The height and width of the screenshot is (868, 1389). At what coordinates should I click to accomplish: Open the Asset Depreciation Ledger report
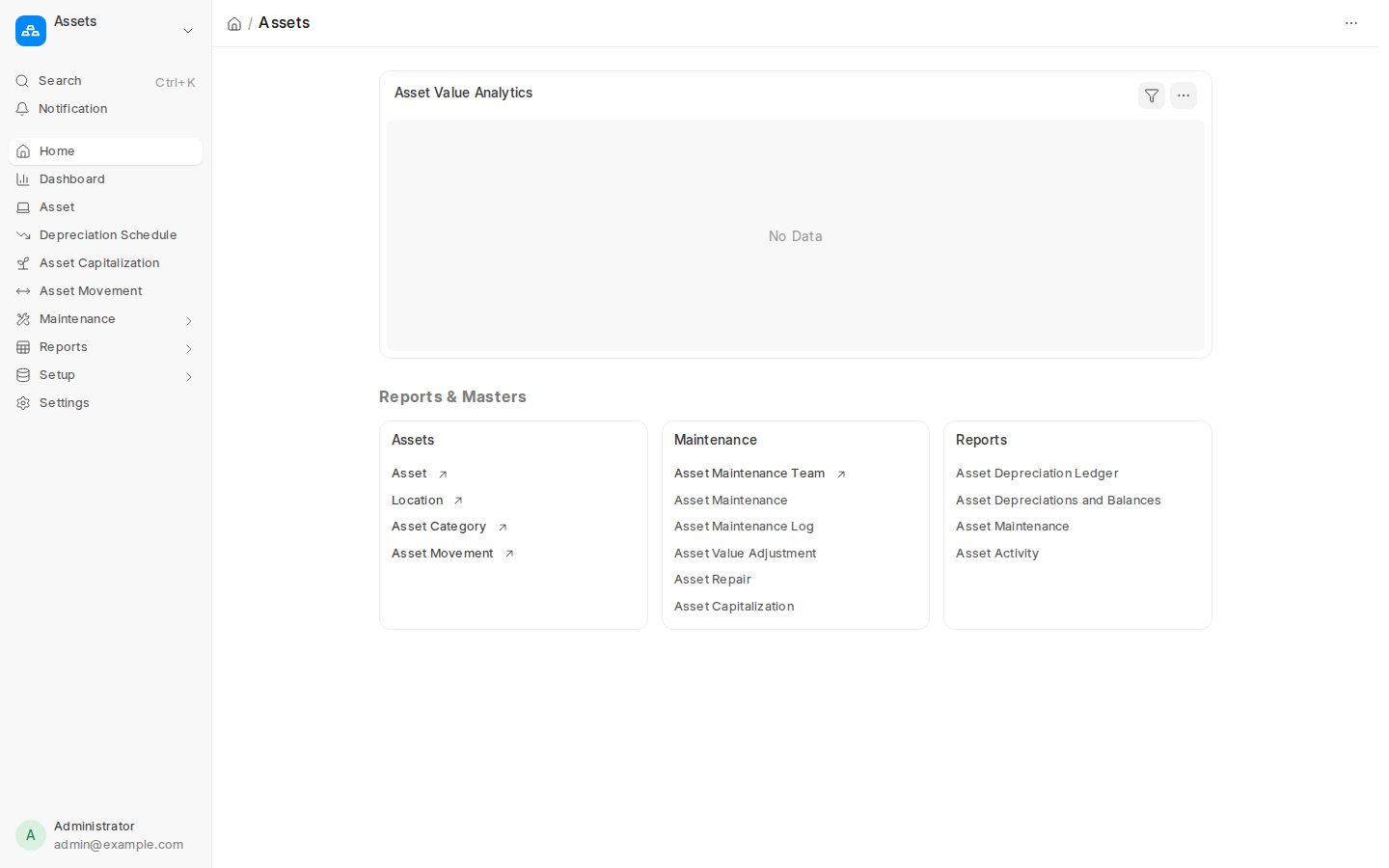pyautogui.click(x=1037, y=474)
